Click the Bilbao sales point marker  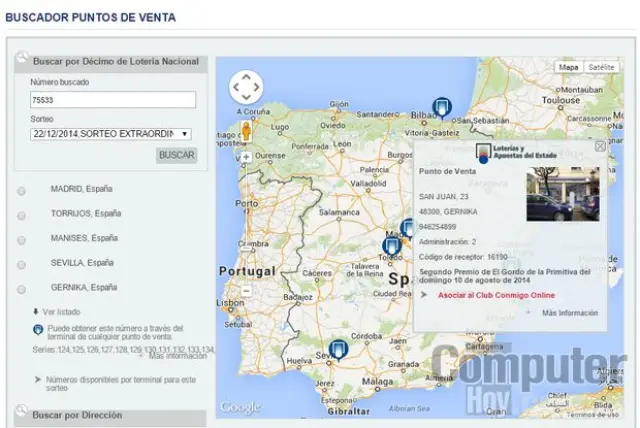[441, 107]
